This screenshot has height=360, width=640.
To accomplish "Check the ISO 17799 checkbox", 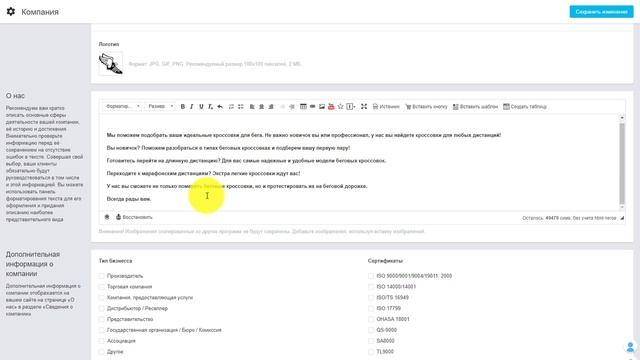I will (x=371, y=309).
